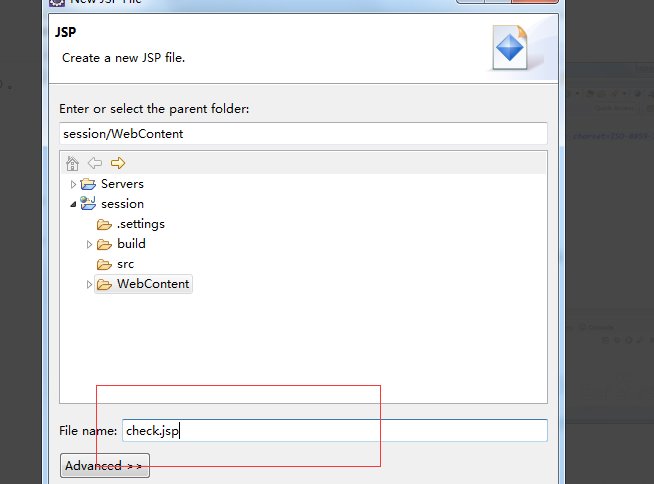Click the .settings folder icon
Viewport: 654px width, 484px height.
[x=104, y=224]
